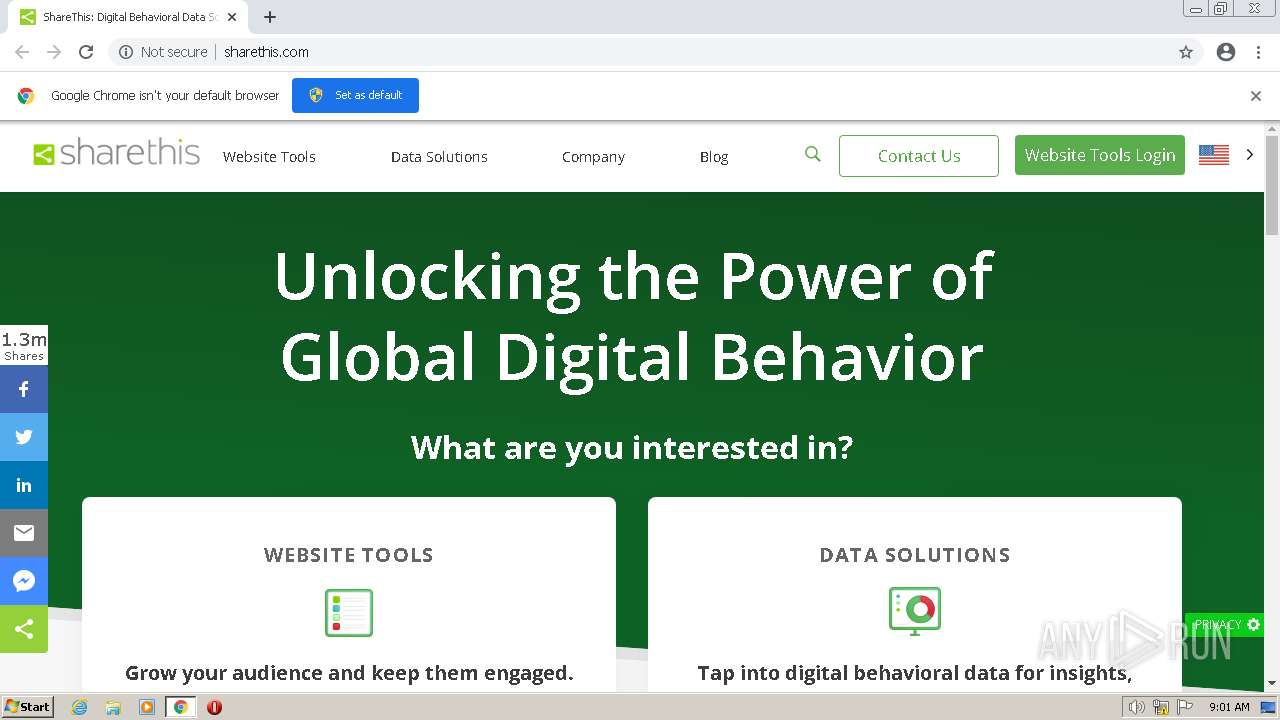Bookmark this page with star icon
This screenshot has height=720, width=1280.
pos(1186,52)
